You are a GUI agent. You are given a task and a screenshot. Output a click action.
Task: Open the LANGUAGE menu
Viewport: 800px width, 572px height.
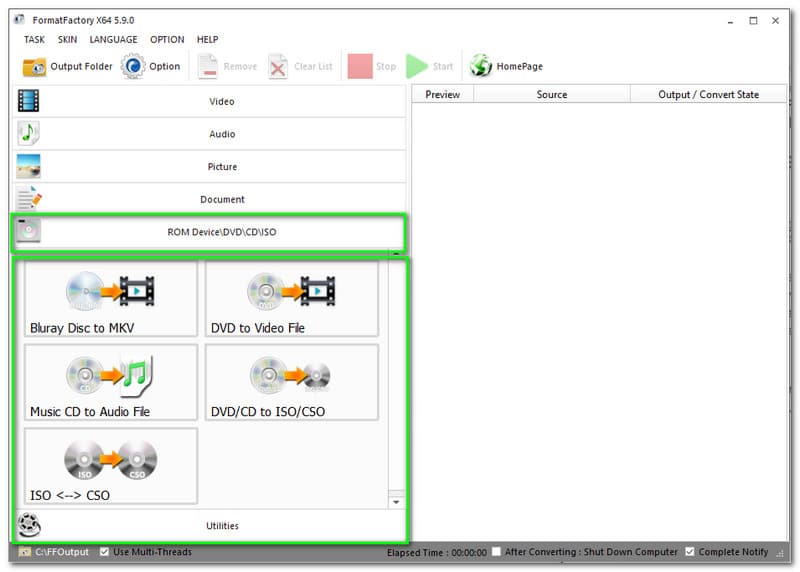tap(113, 40)
